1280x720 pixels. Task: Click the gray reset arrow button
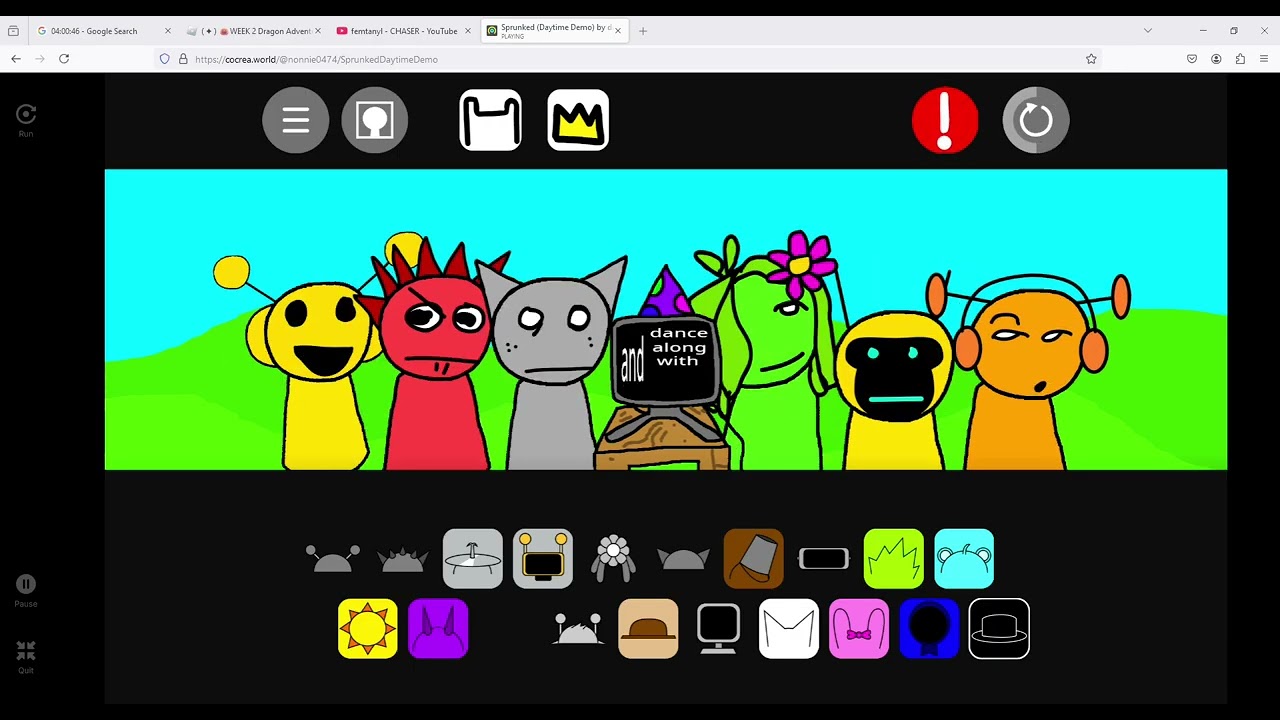(1036, 120)
